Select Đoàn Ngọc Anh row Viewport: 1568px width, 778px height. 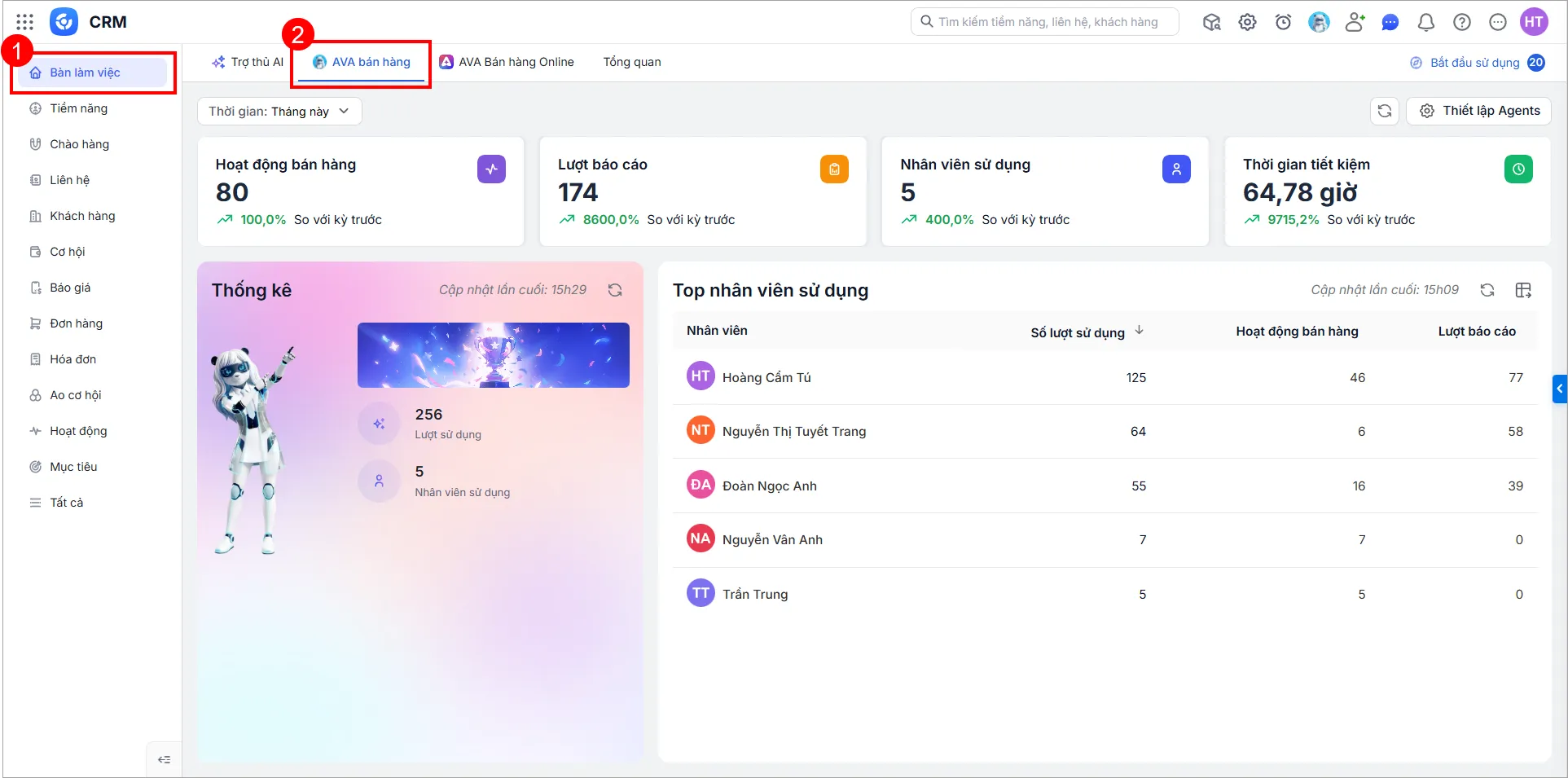click(1105, 486)
